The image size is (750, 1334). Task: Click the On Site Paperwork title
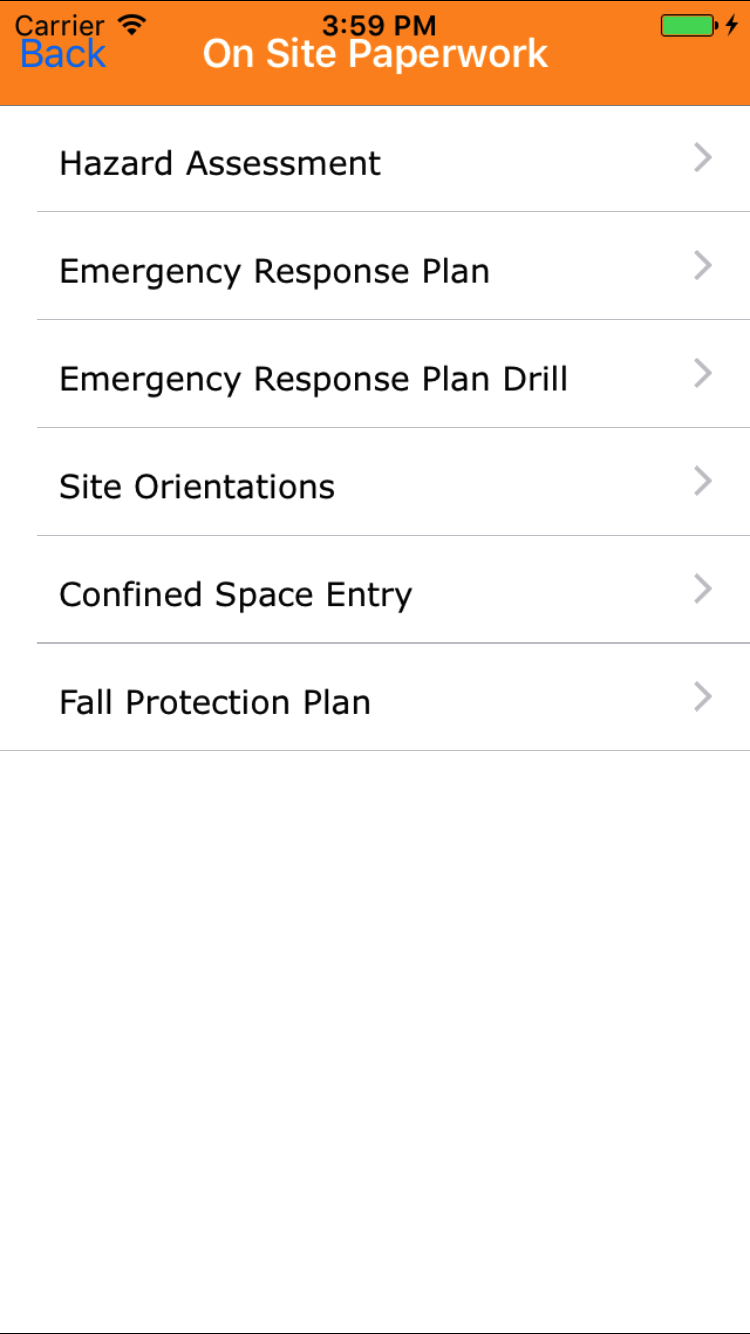click(x=375, y=55)
